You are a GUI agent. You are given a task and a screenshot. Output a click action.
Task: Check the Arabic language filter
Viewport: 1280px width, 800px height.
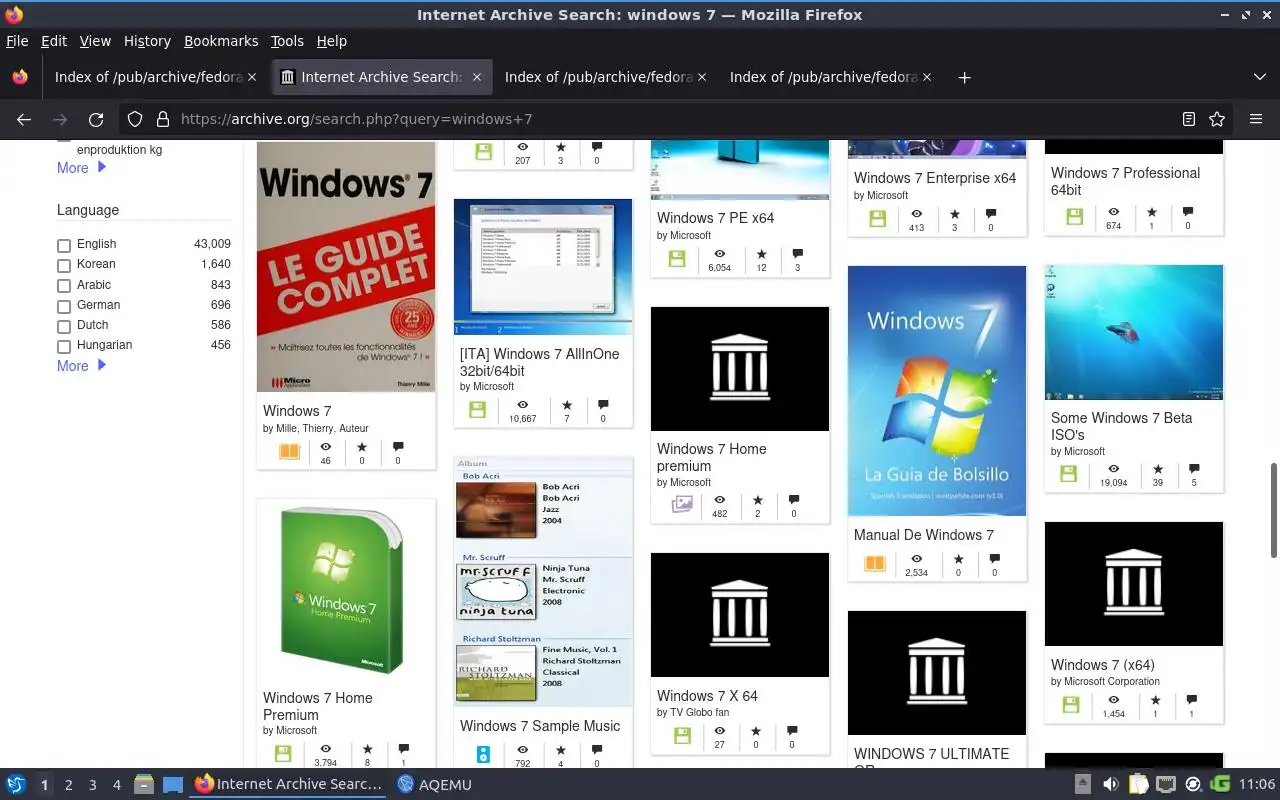coord(64,286)
